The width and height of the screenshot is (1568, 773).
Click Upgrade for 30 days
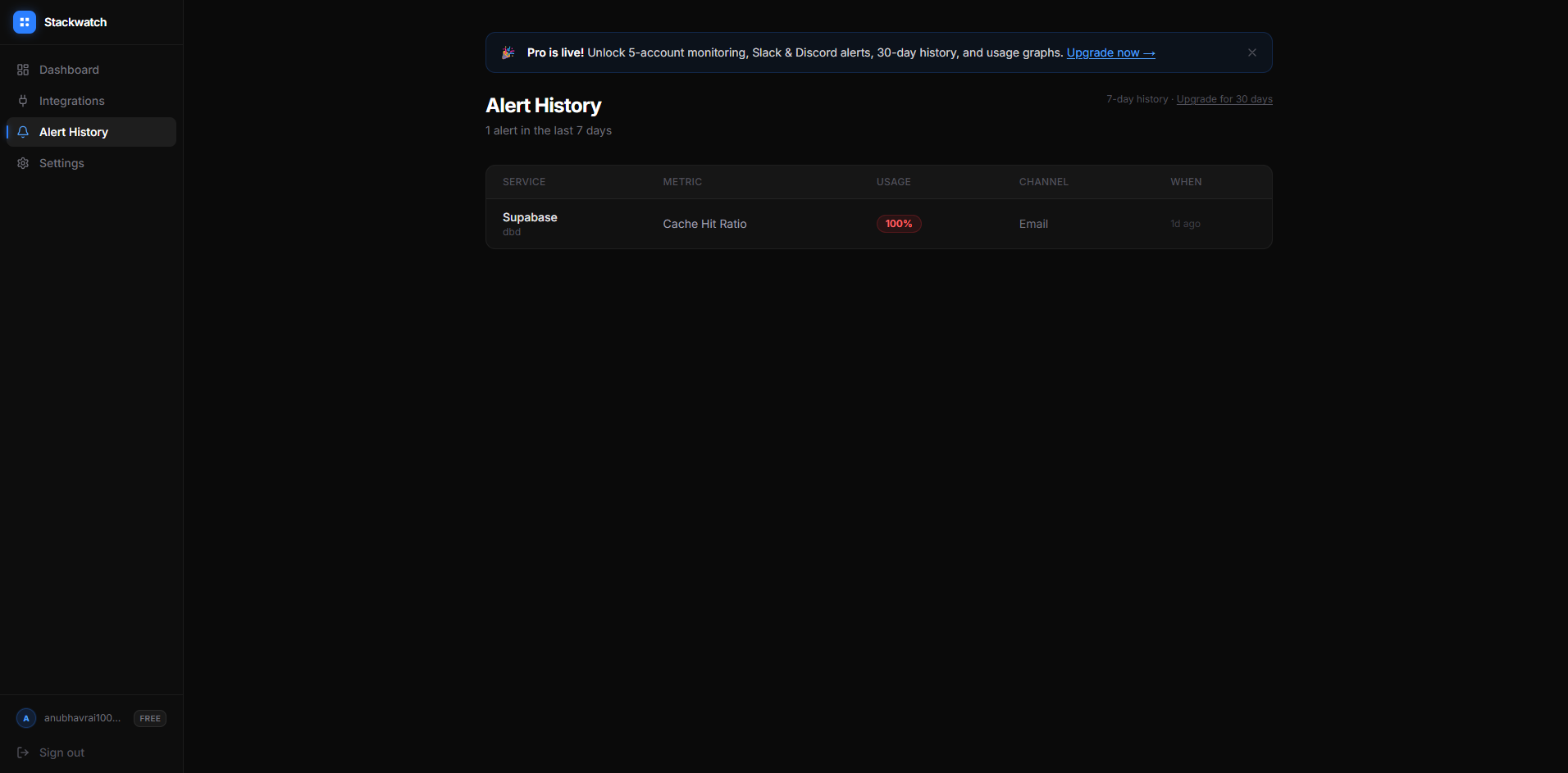coord(1224,98)
